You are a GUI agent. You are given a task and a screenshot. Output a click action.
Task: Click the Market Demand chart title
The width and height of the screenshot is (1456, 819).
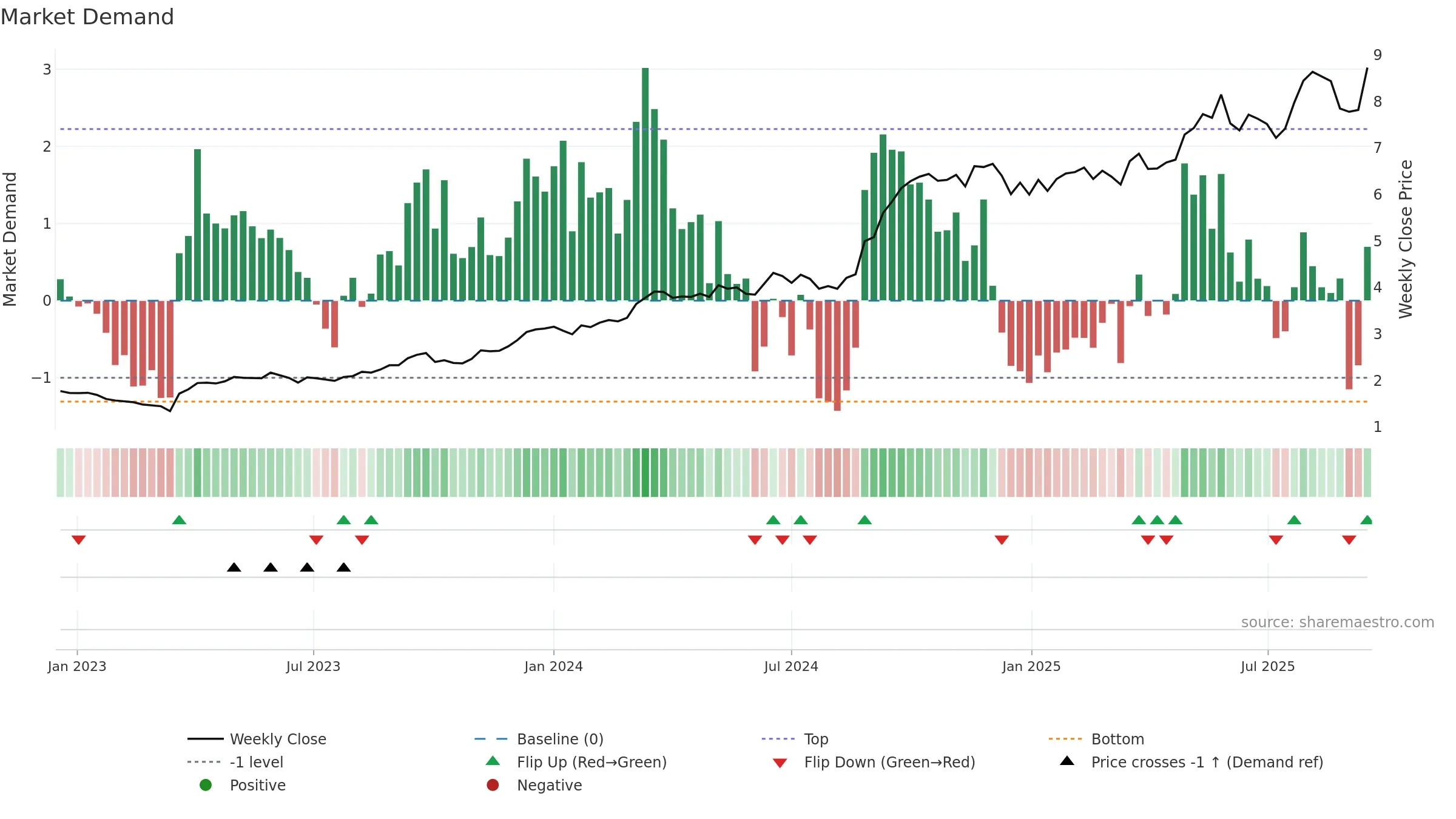[87, 17]
